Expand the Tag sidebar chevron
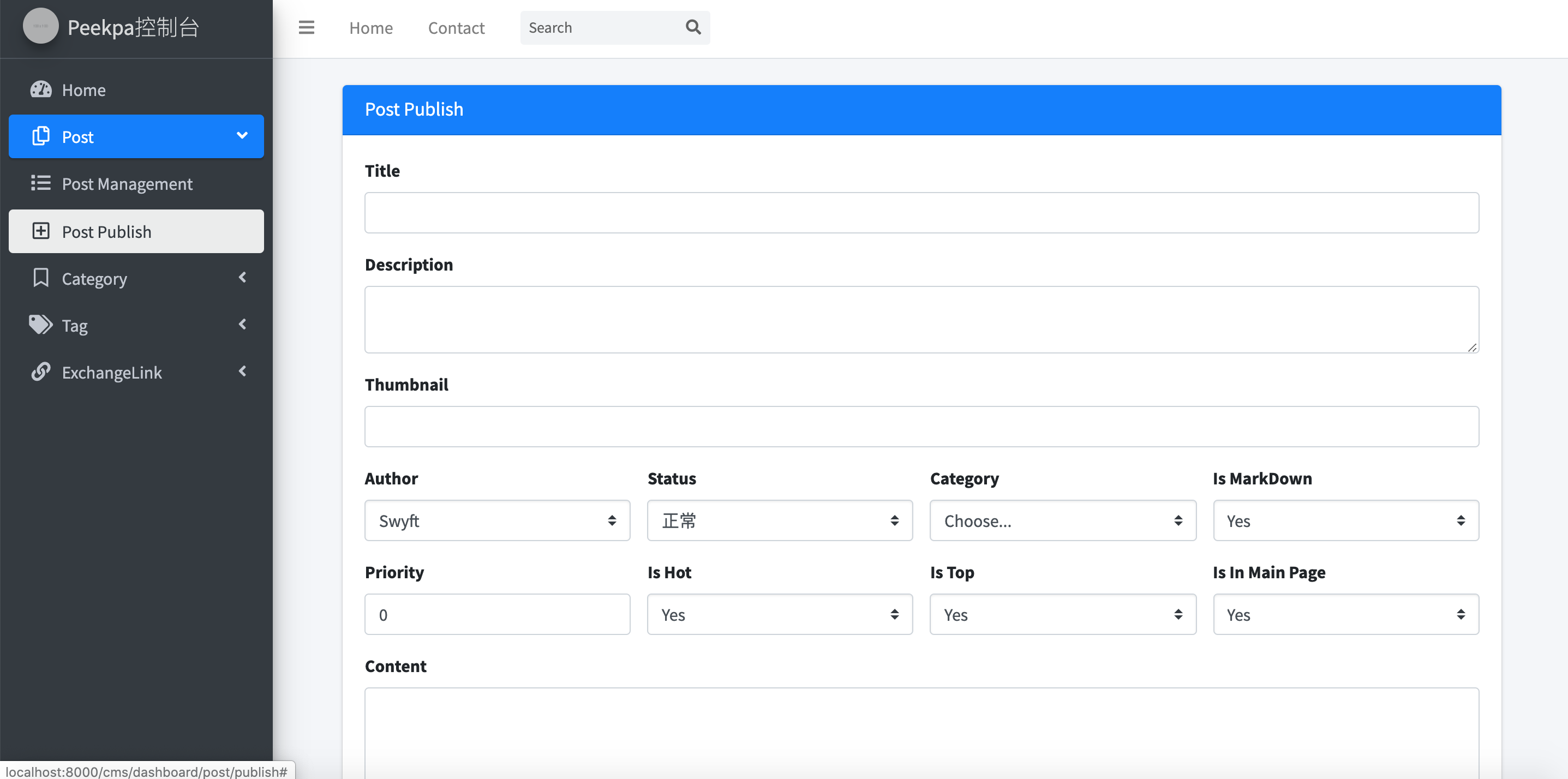Viewport: 1568px width, 779px height. 242,325
